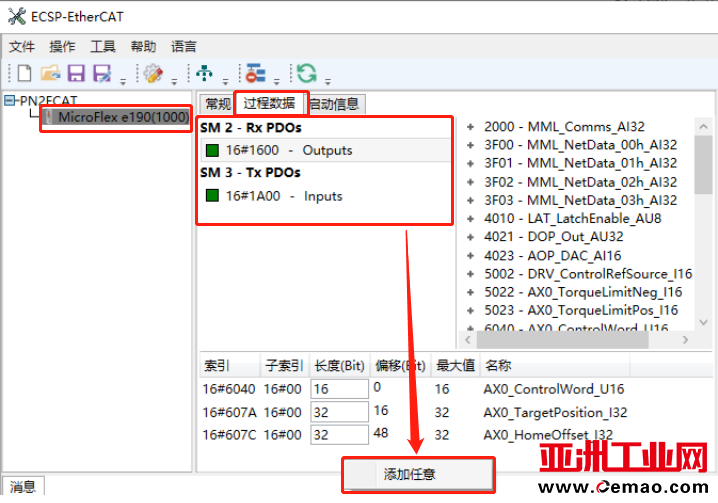
Task: Click the ECSP-EtherCAT wrench app icon
Action: point(17,16)
